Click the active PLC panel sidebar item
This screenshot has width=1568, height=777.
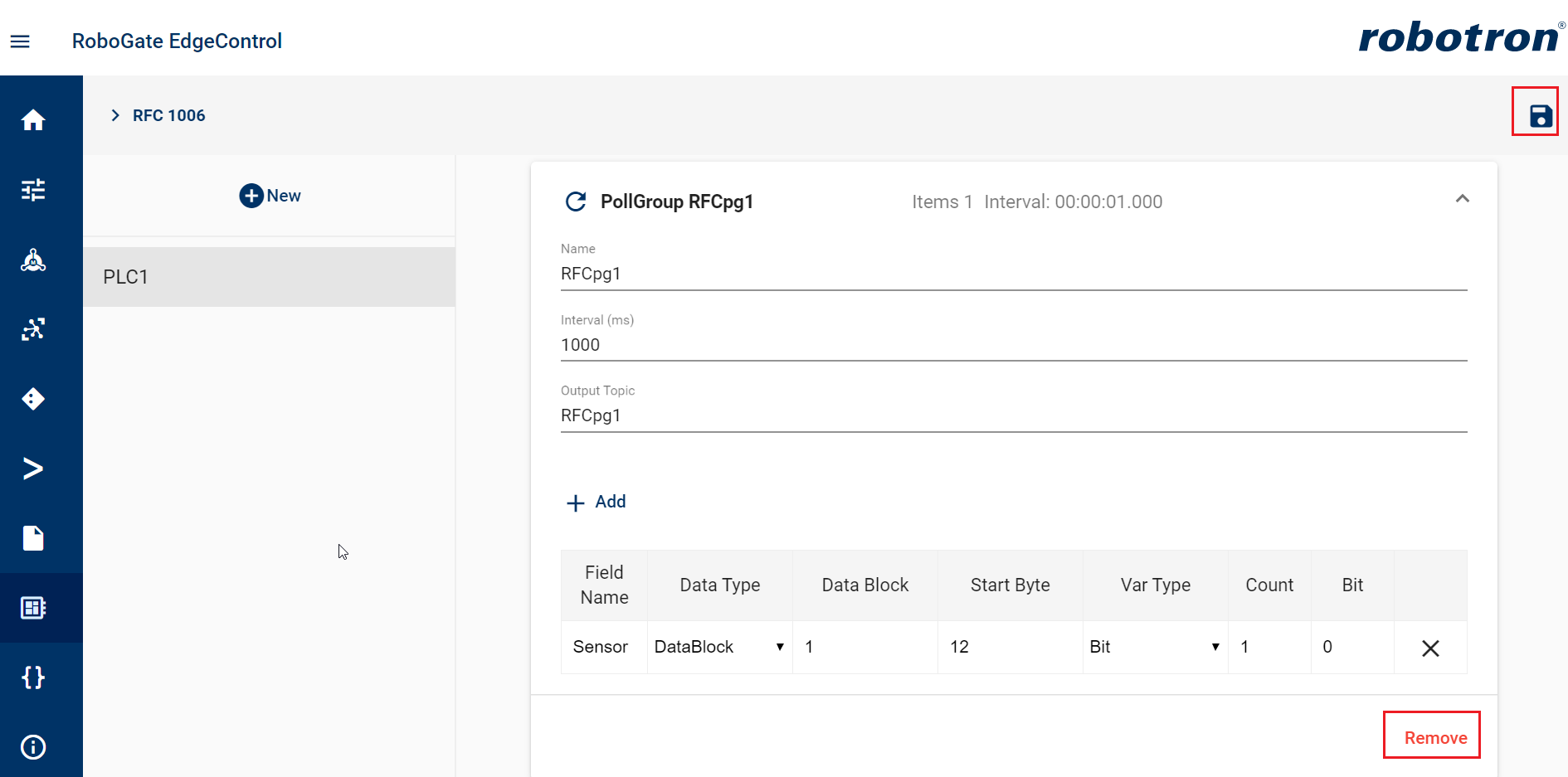click(x=33, y=608)
